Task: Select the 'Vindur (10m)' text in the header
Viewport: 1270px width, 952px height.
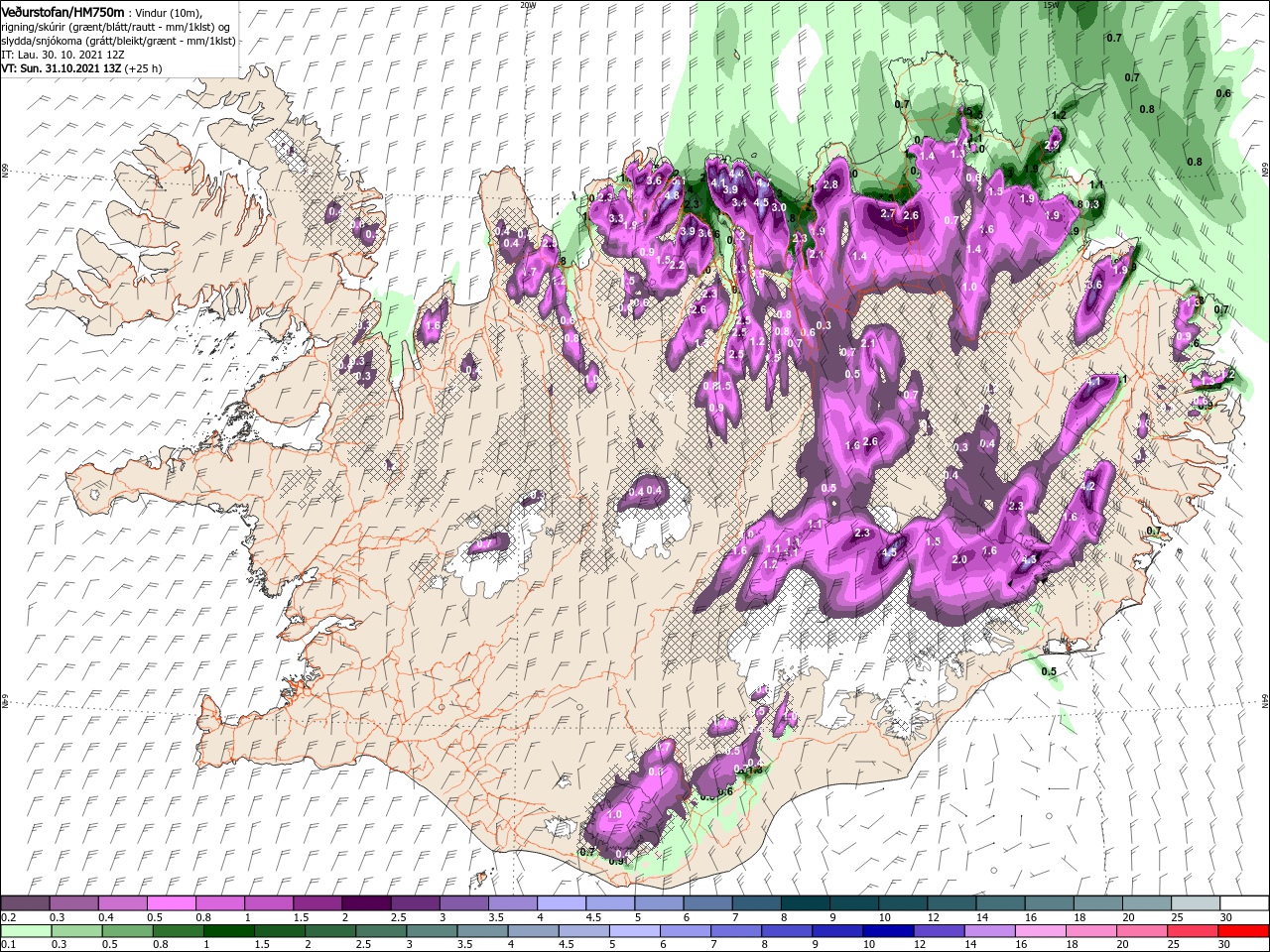Action: [169, 12]
